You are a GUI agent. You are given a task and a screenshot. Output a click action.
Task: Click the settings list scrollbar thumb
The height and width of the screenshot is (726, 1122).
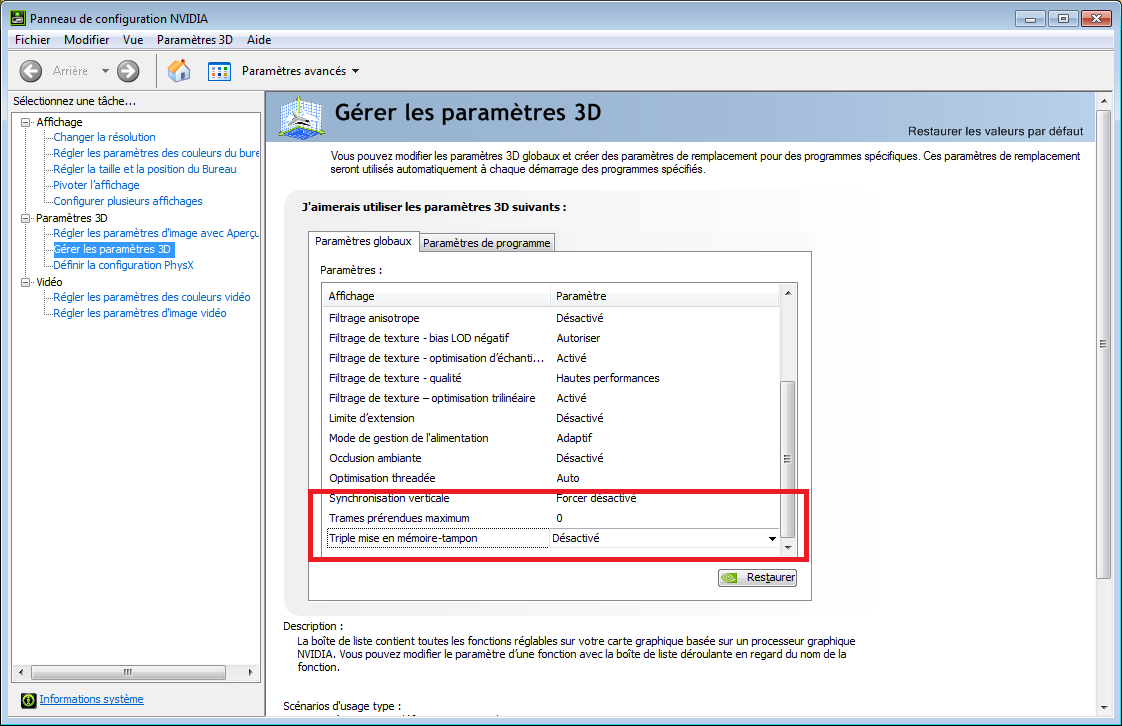(x=788, y=458)
